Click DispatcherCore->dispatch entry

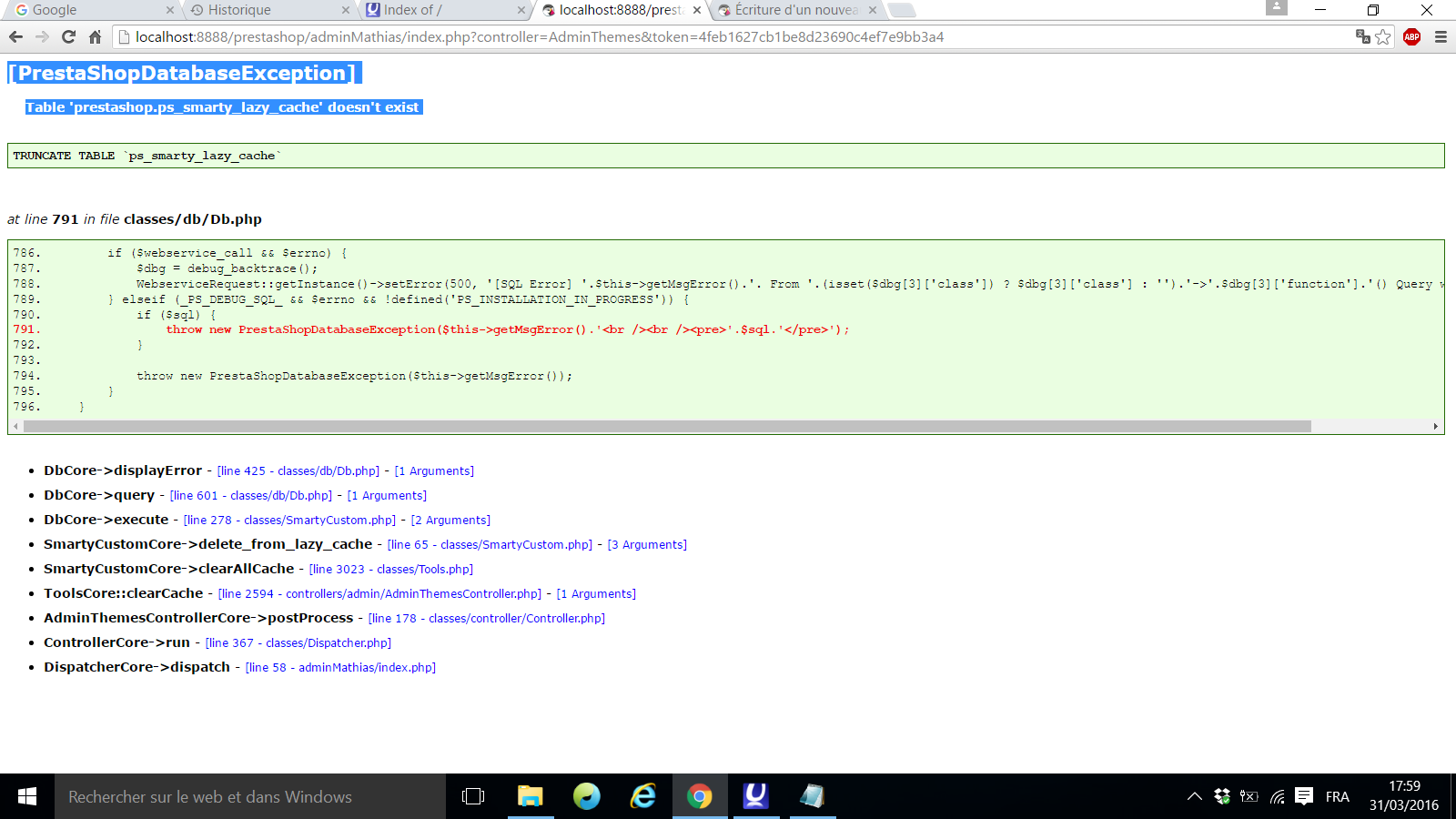click(x=136, y=667)
